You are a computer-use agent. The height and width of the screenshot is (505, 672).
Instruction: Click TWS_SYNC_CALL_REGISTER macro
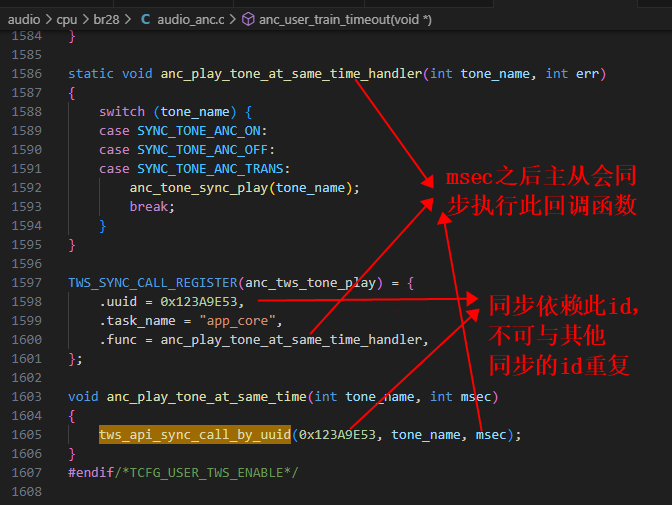(x=153, y=283)
